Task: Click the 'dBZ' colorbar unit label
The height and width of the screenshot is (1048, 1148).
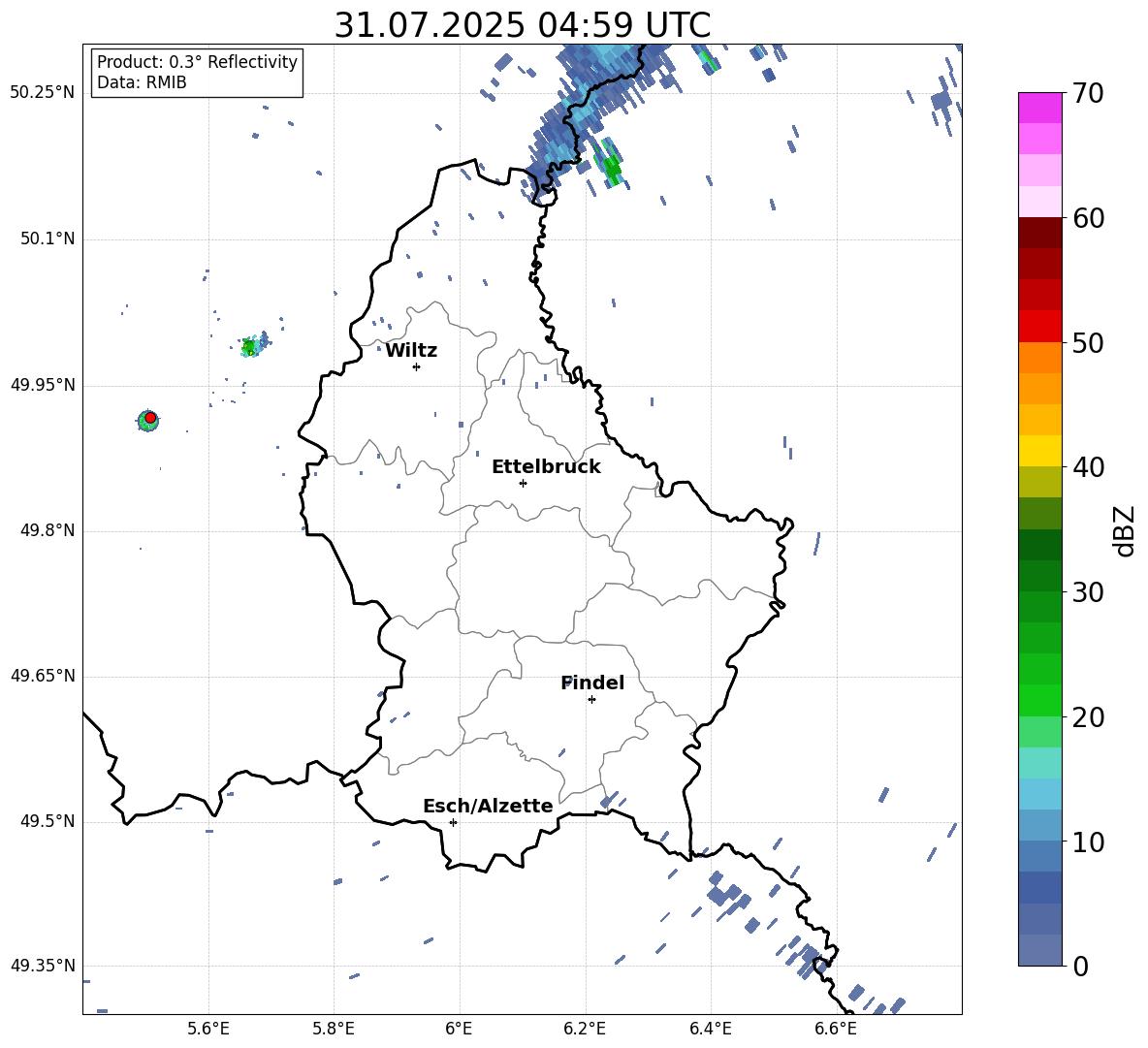Action: coord(1126,530)
